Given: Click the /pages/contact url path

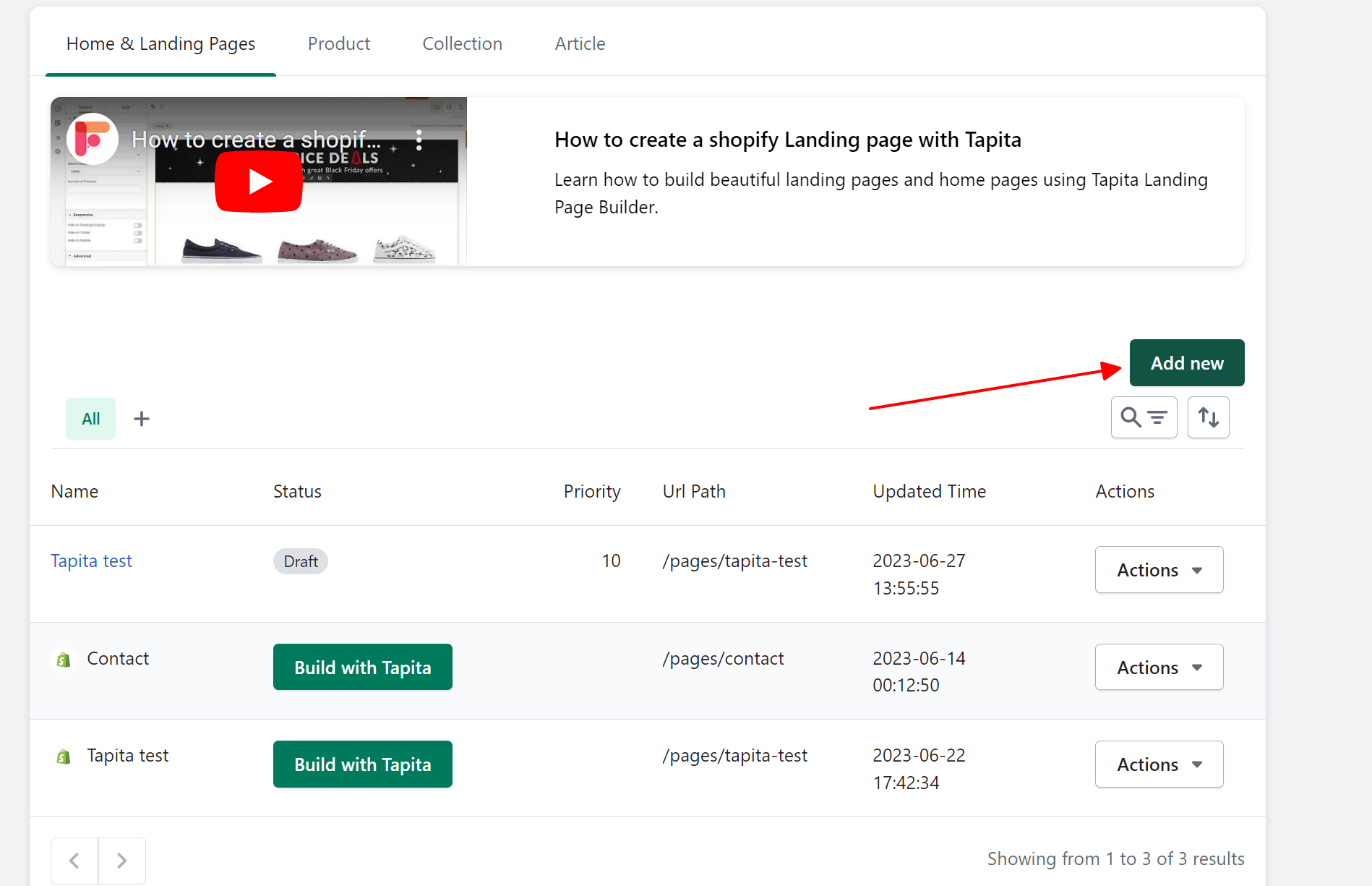Looking at the screenshot, I should pyautogui.click(x=723, y=659).
